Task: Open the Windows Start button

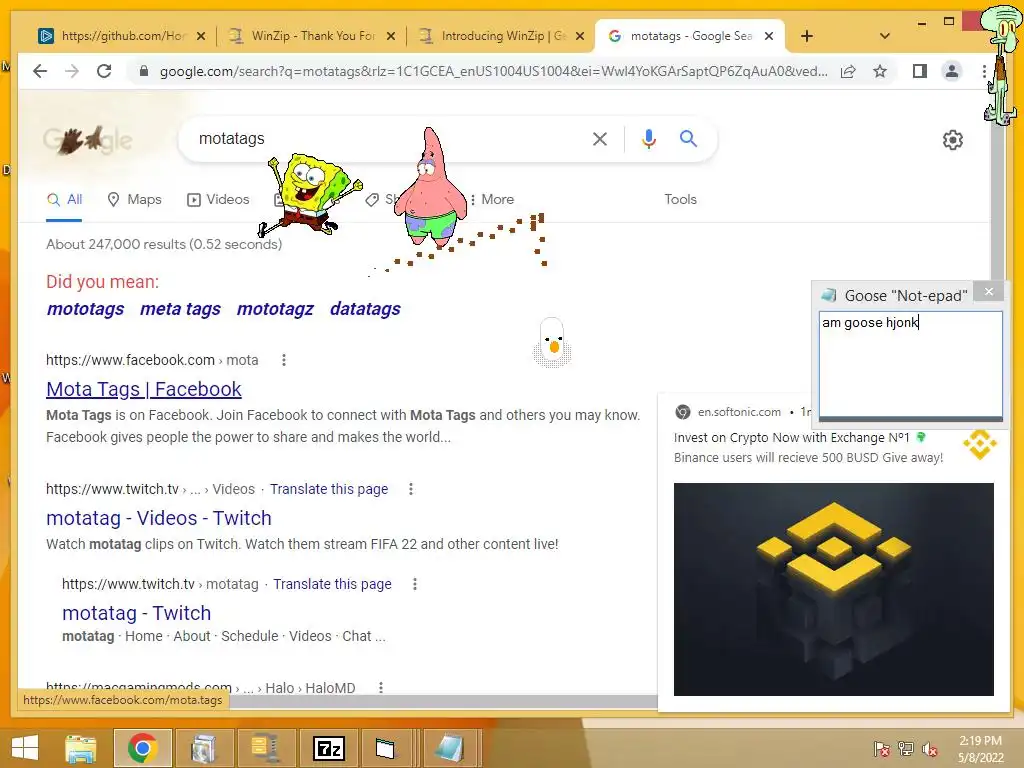Action: click(25, 748)
